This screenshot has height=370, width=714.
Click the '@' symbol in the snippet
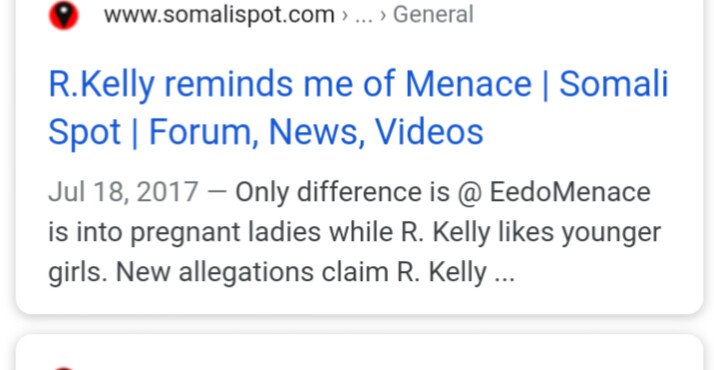(470, 193)
